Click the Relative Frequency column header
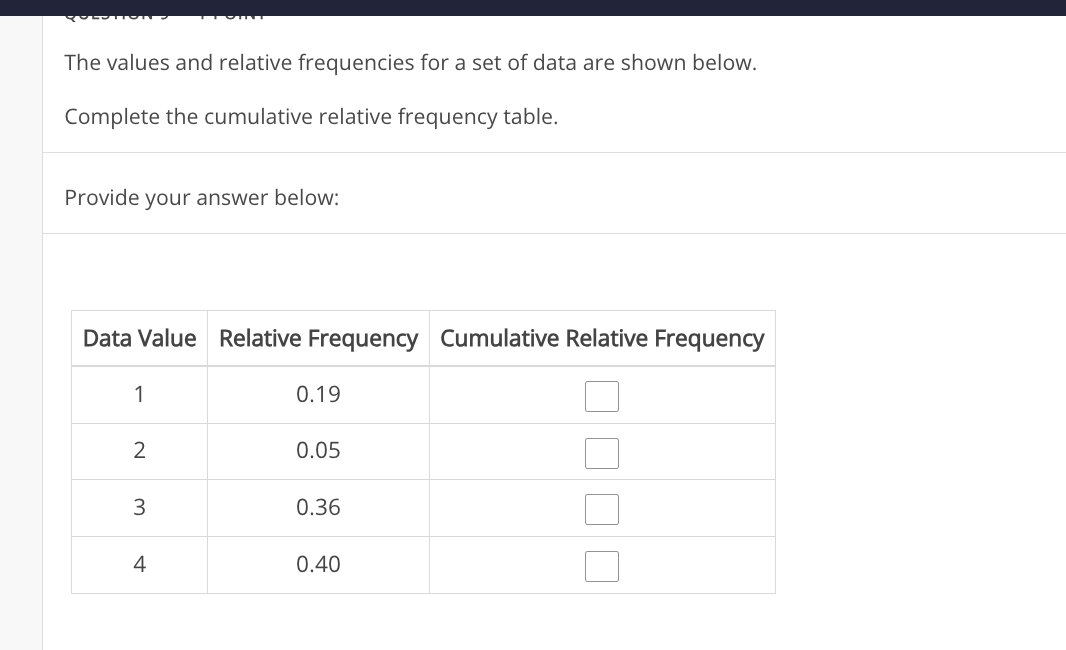 click(318, 338)
